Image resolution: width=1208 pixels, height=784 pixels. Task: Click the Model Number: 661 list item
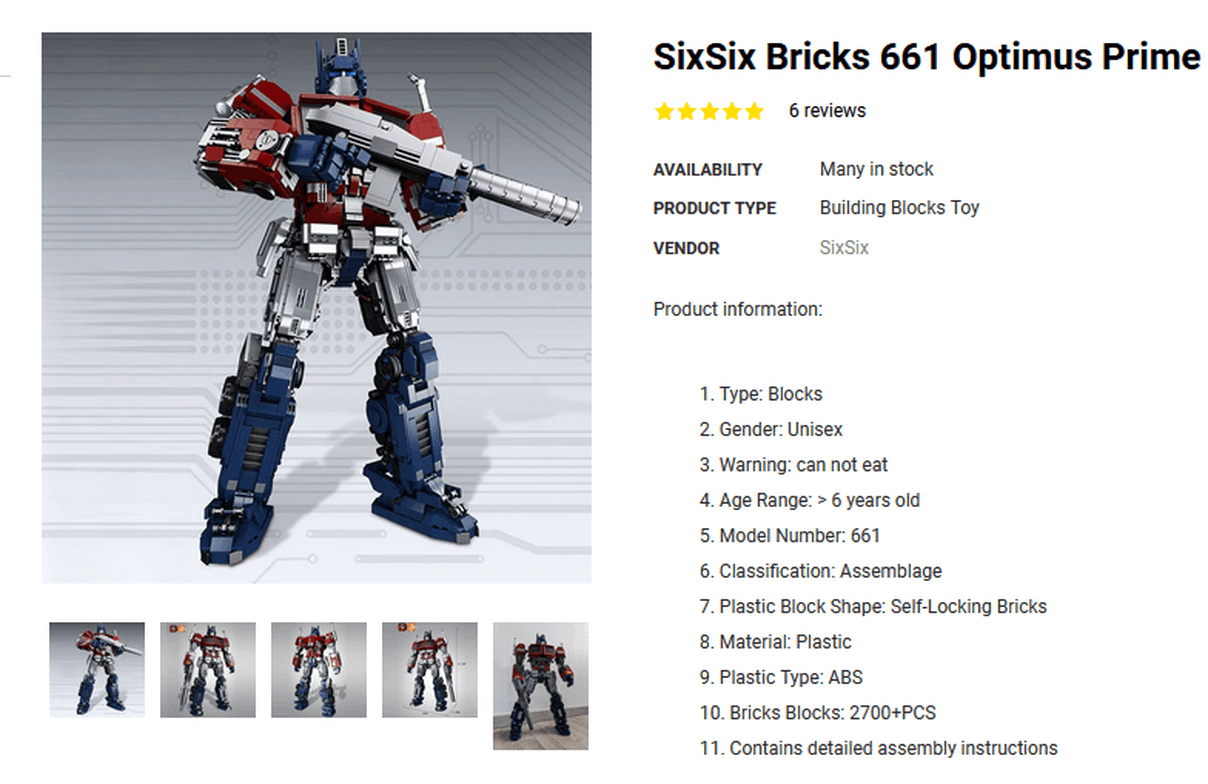(790, 535)
